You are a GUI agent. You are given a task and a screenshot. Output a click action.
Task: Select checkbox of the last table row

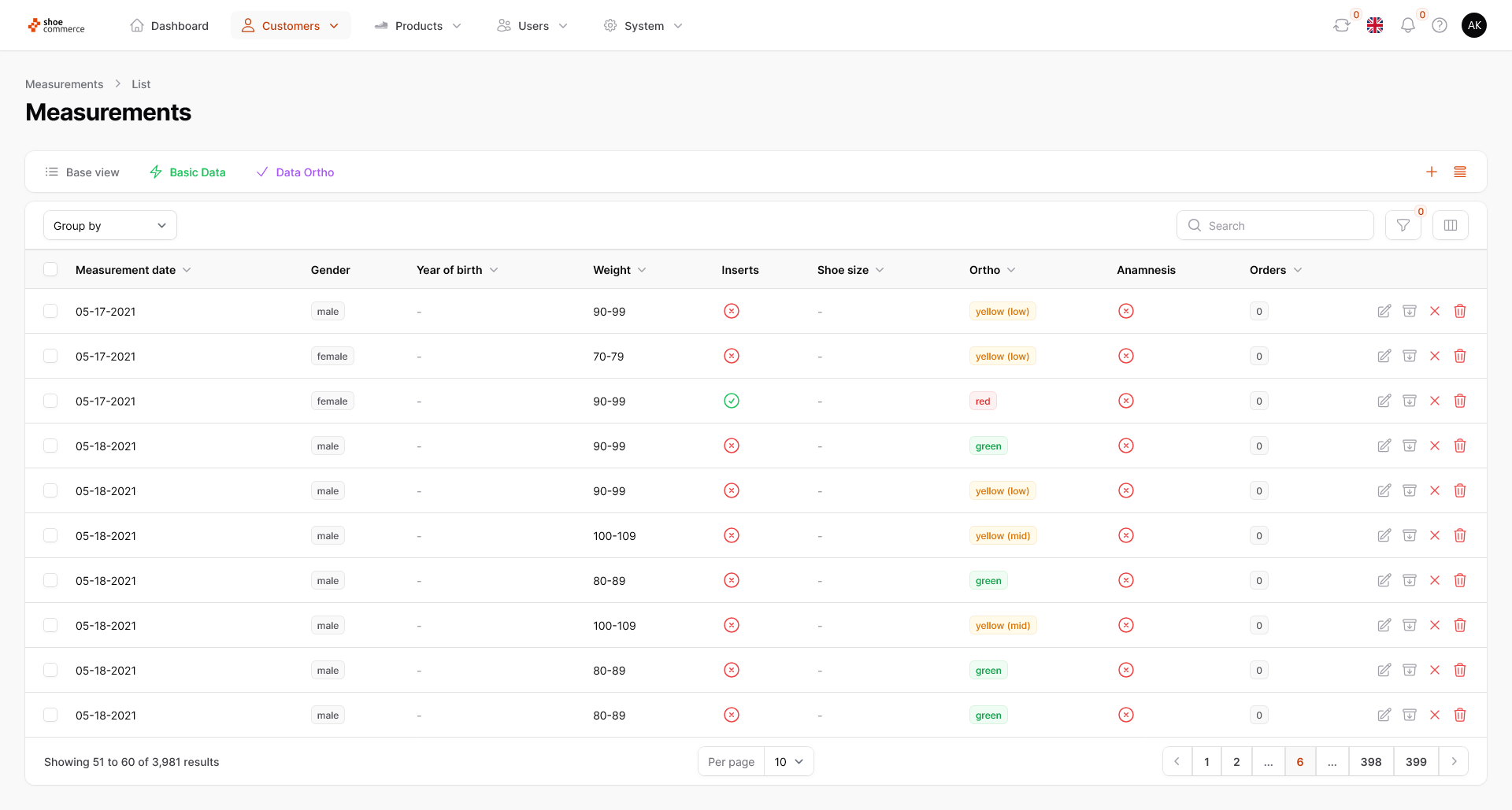click(x=50, y=715)
